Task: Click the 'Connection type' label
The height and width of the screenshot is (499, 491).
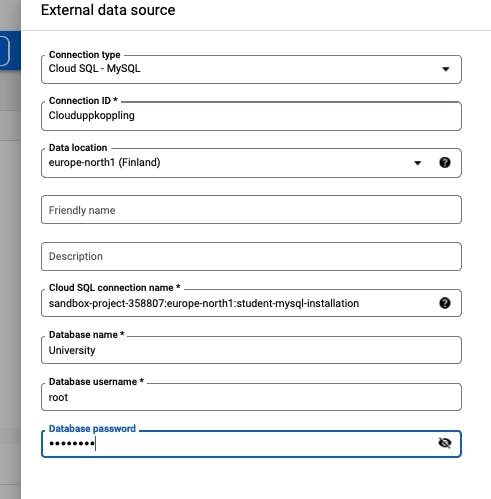Action: pyautogui.click(x=85, y=54)
